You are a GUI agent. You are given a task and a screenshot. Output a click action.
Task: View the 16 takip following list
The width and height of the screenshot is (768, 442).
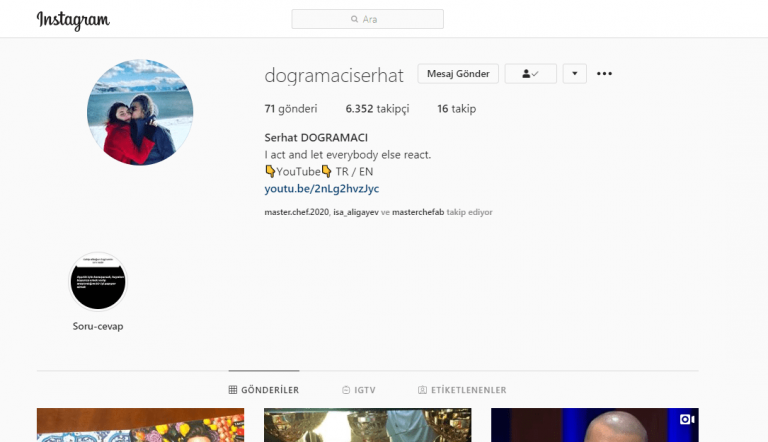click(x=456, y=108)
